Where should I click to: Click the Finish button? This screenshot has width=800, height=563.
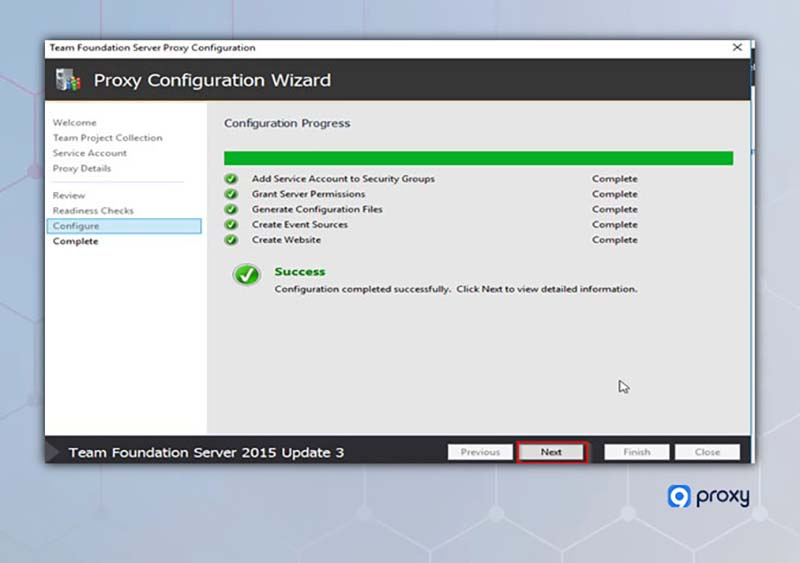[x=636, y=452]
